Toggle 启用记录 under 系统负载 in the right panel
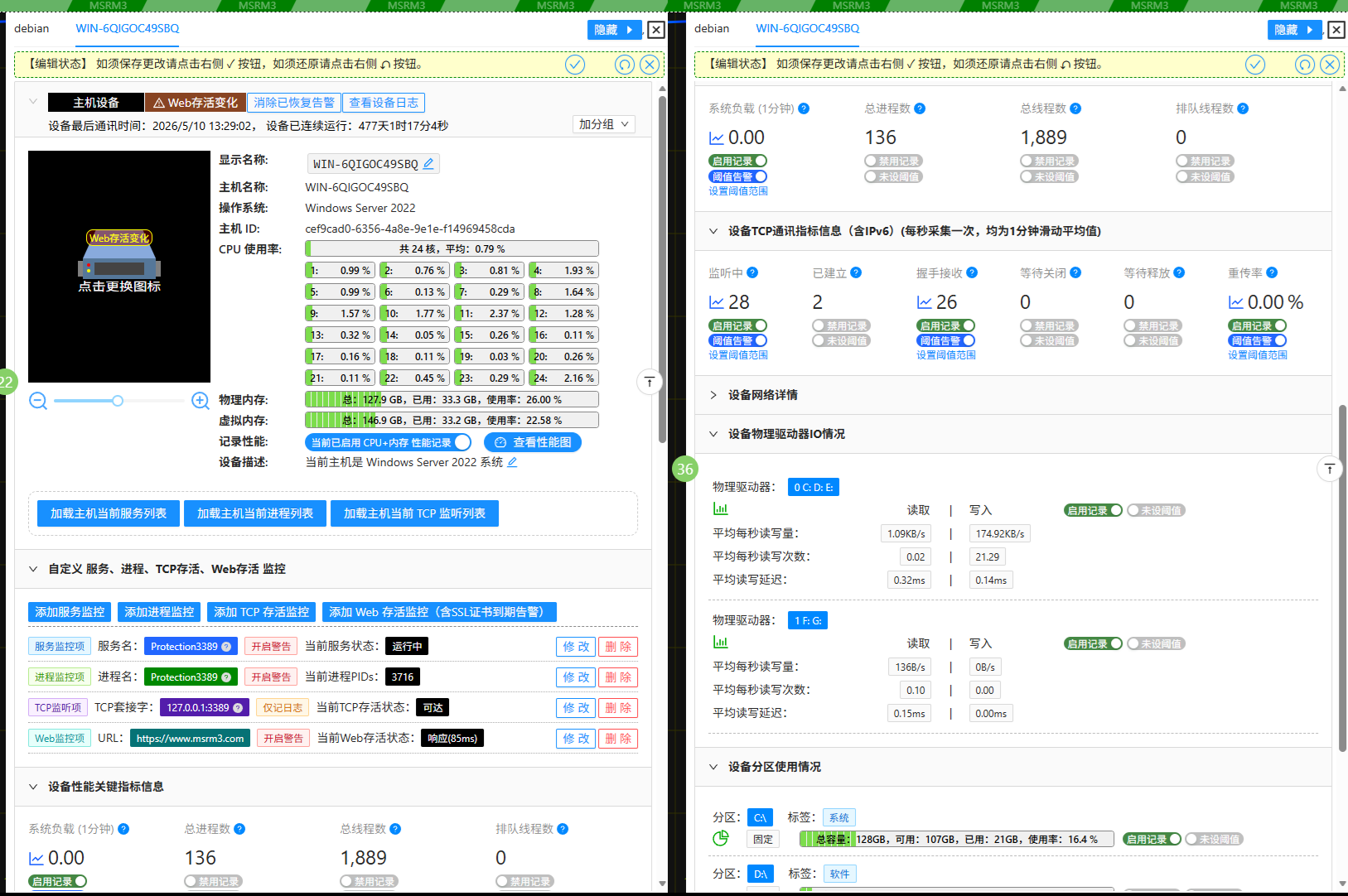The image size is (1348, 896). tap(738, 161)
